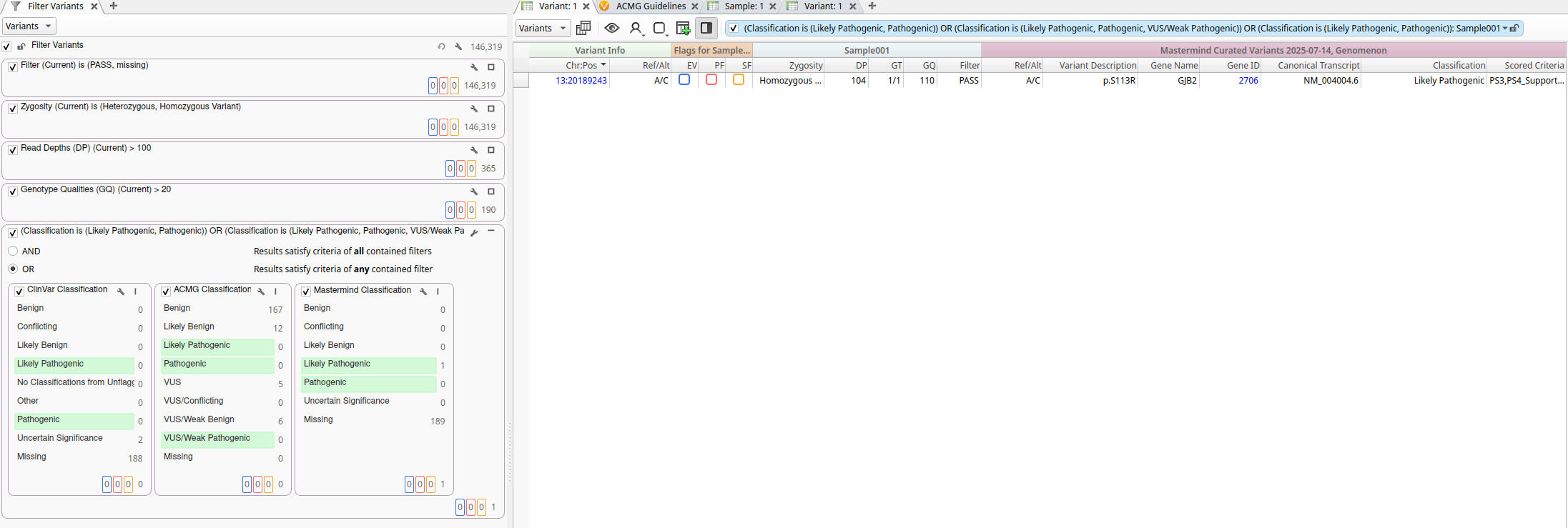Click the square icon on Genotype Qualities filter
1568x528 pixels.
coord(491,191)
